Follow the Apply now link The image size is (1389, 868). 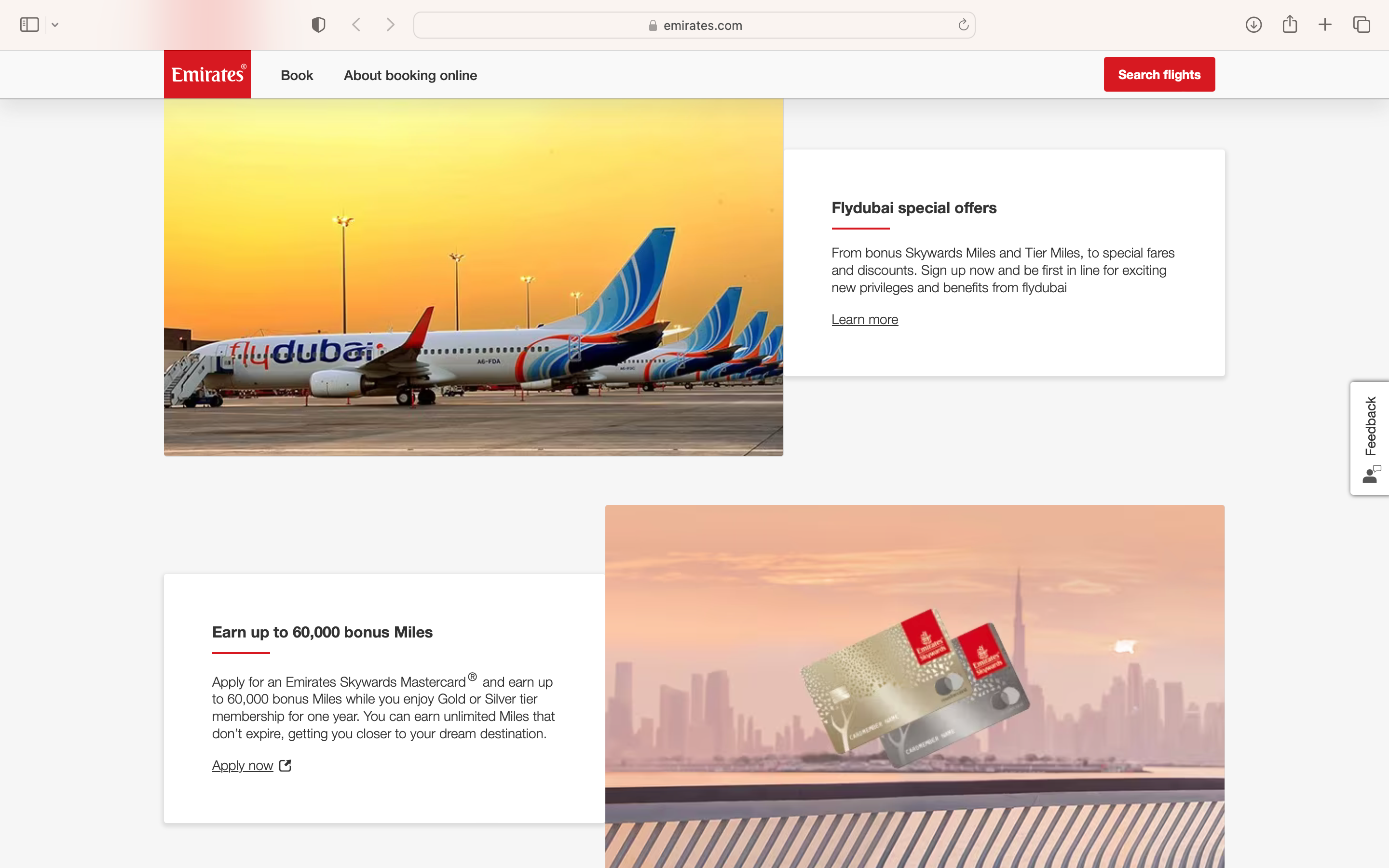242,766
